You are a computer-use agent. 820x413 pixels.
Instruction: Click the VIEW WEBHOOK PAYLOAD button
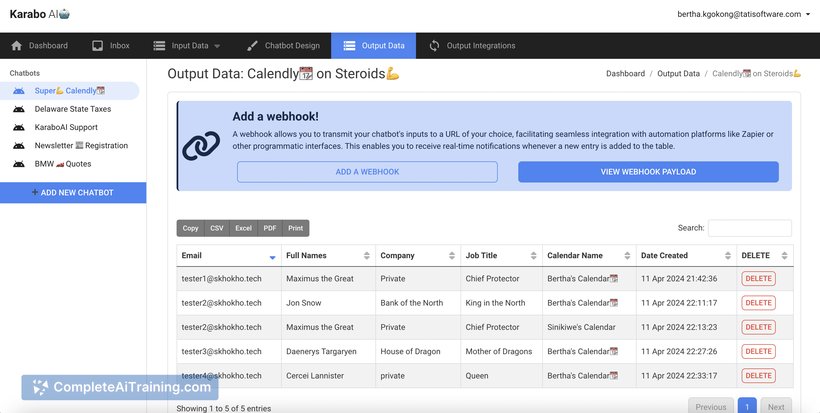point(648,172)
